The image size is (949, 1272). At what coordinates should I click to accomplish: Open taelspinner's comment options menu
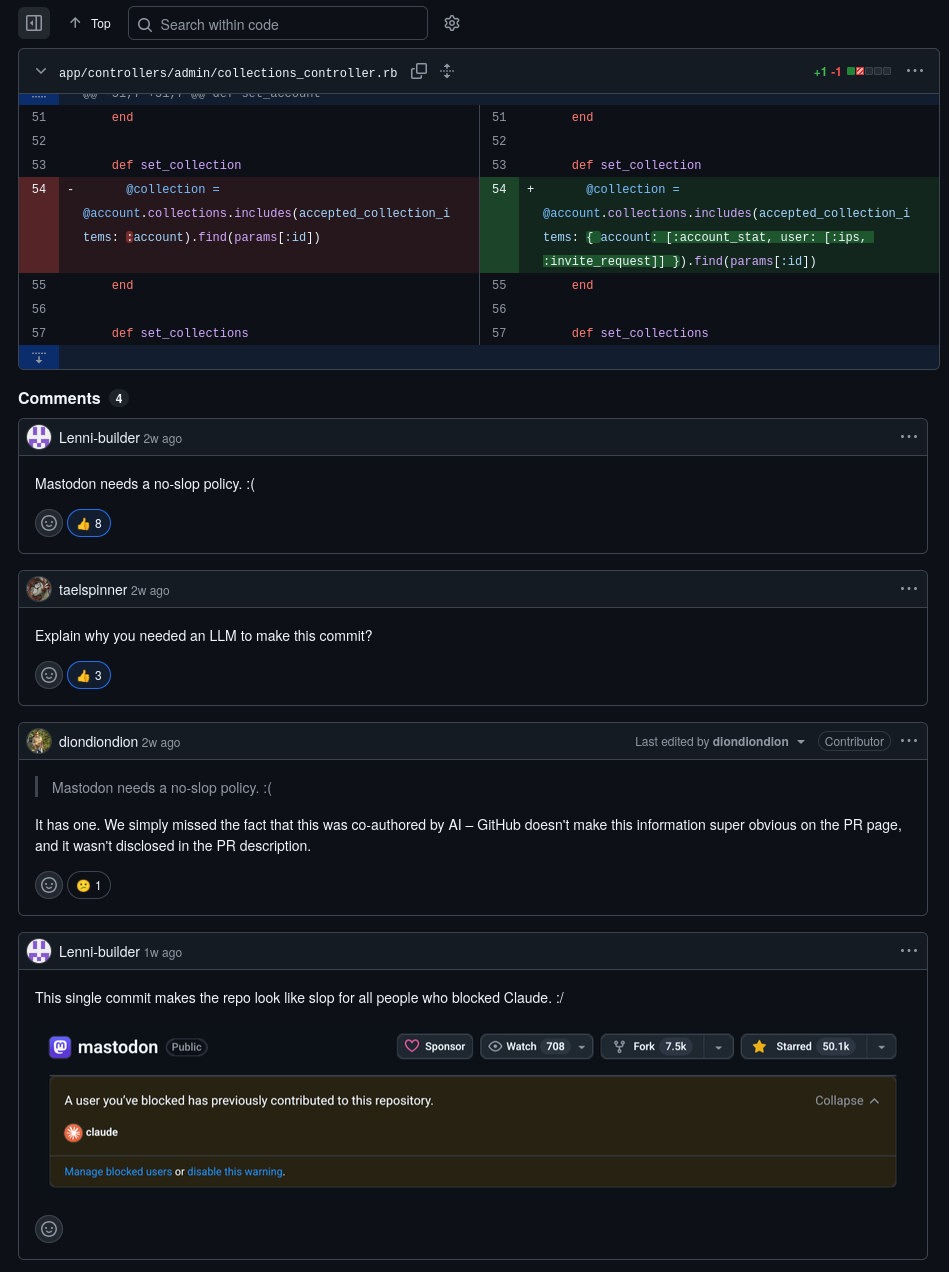(x=909, y=589)
